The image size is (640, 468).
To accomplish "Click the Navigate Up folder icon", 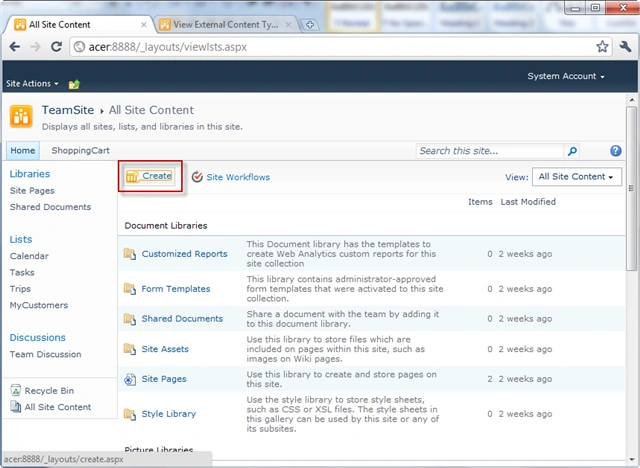I will pyautogui.click(x=74, y=84).
